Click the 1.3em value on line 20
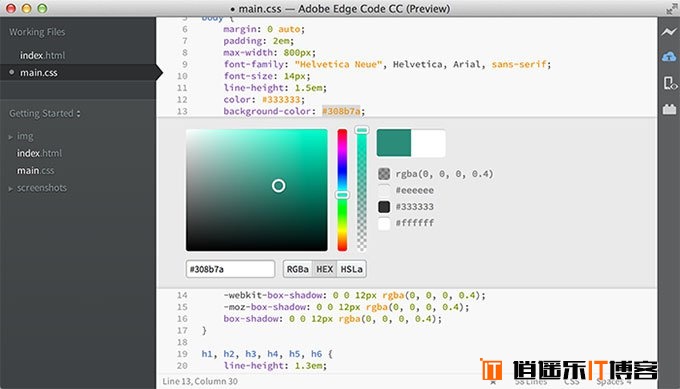This screenshot has width=680, height=389. tap(308, 366)
